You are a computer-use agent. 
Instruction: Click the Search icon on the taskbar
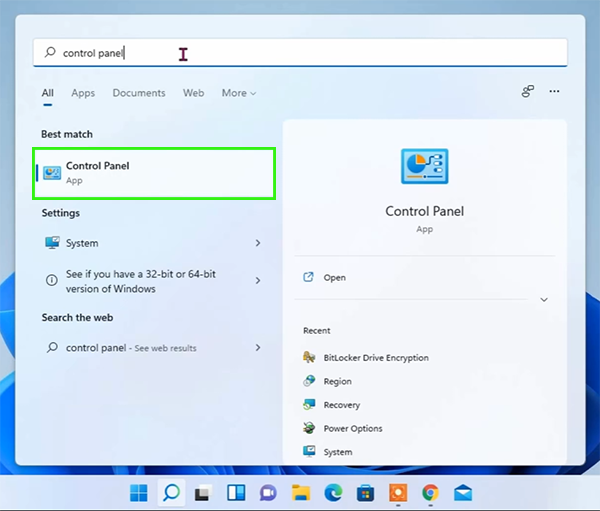[171, 493]
